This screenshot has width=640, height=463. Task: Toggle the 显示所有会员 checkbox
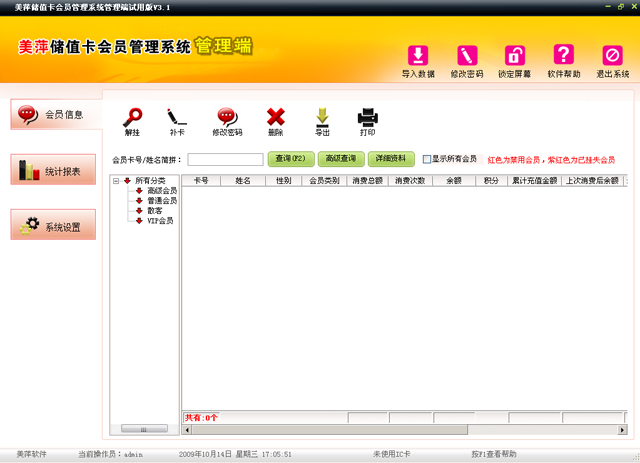pos(427,159)
